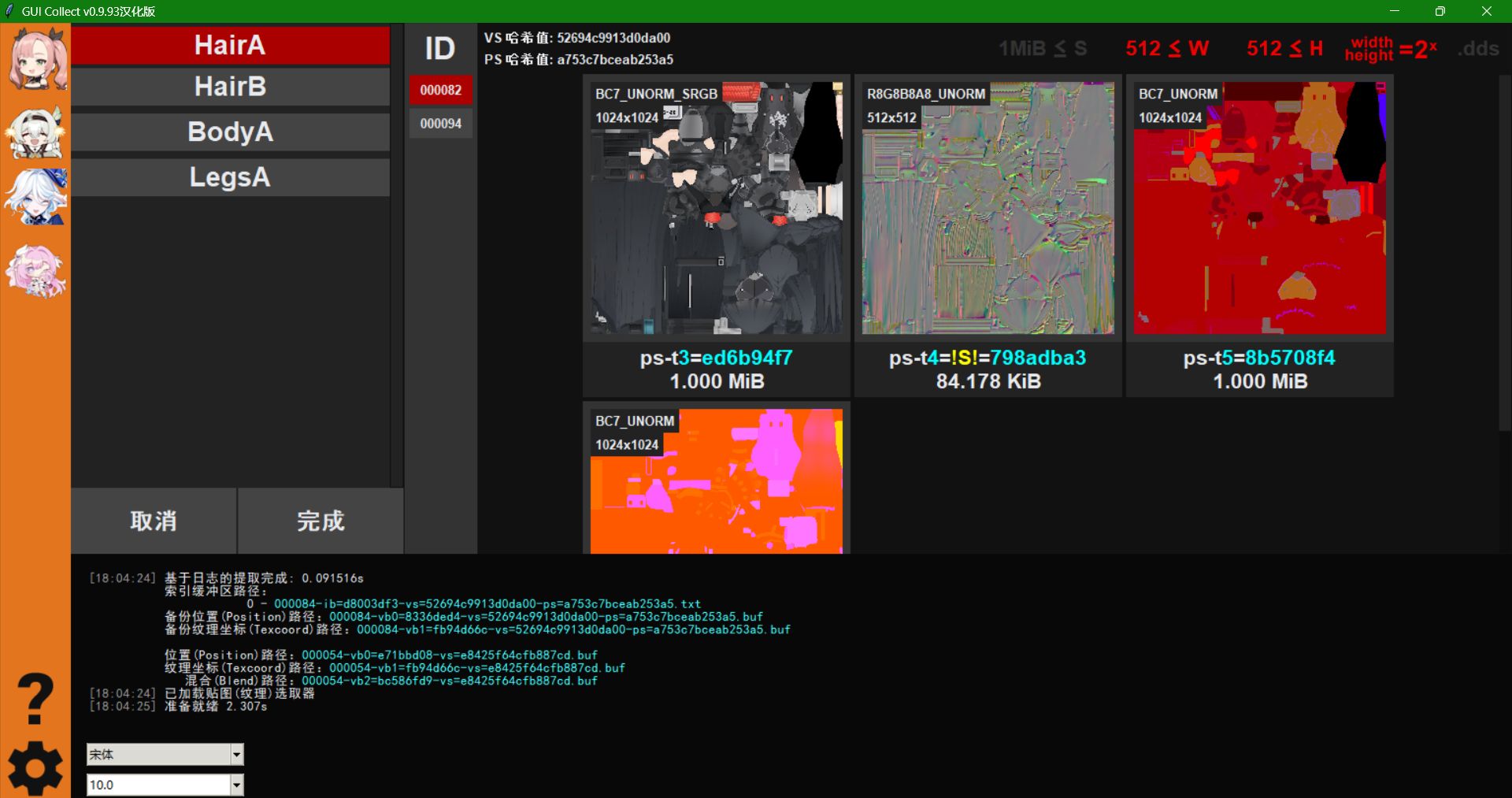Select the pink-haired character avatar
The image size is (1512, 798).
[x=37, y=59]
